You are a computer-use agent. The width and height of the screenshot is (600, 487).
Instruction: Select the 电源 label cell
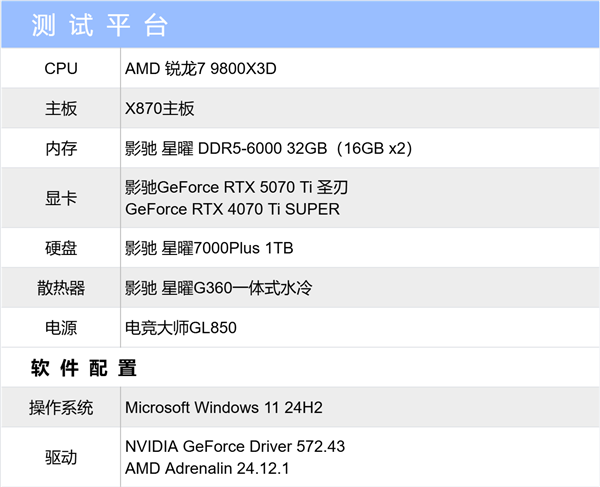click(61, 328)
